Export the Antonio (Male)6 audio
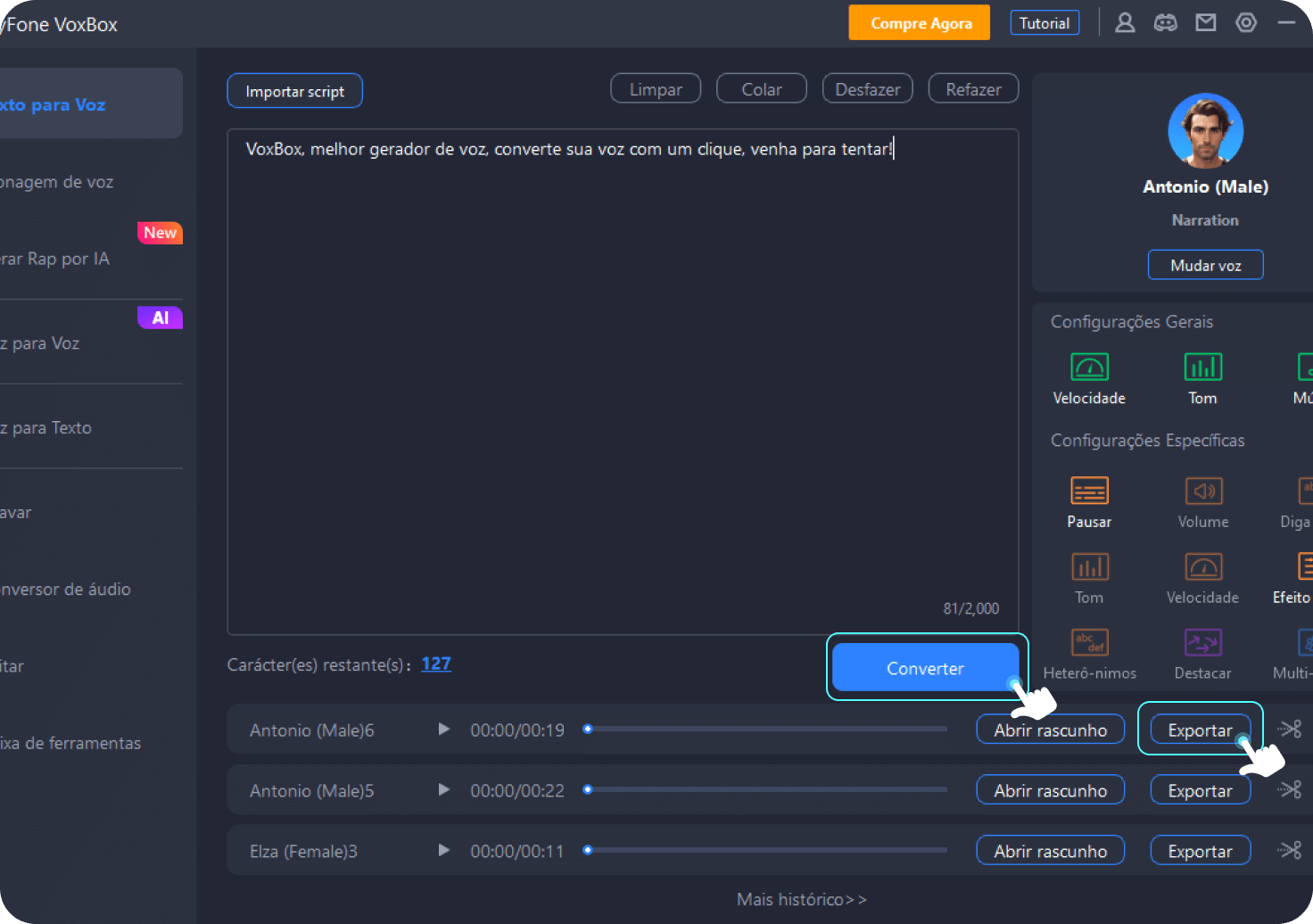This screenshot has height=924, width=1313. pyautogui.click(x=1200, y=730)
